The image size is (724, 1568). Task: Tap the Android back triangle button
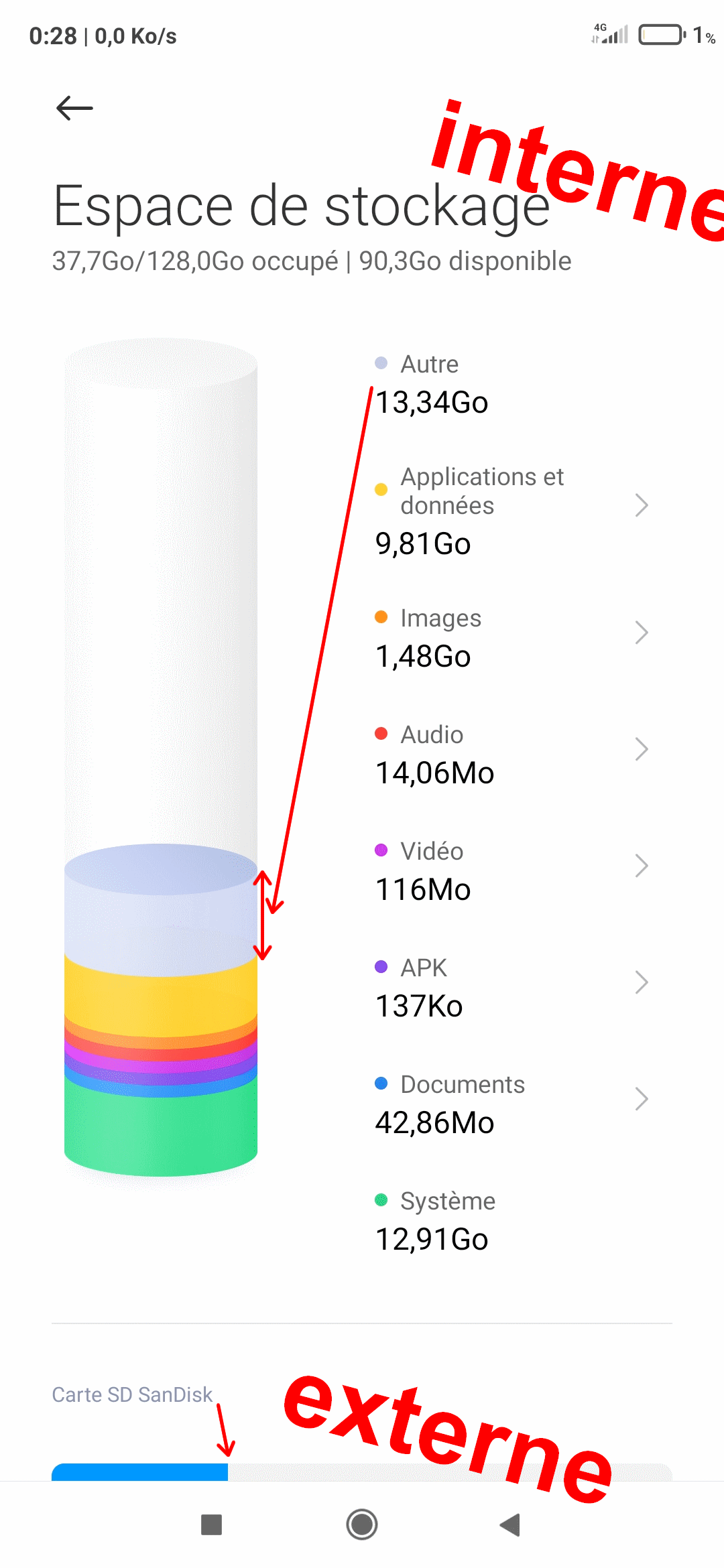510,1524
